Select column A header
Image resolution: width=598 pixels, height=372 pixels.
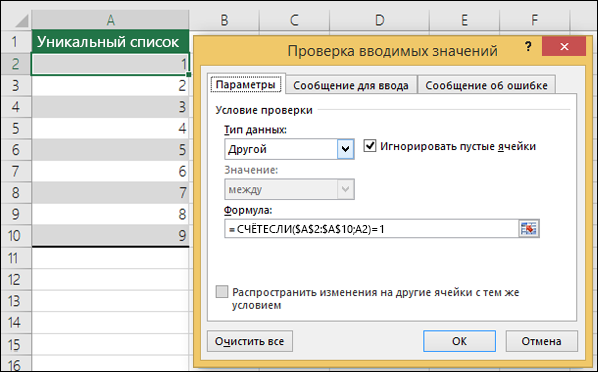(x=111, y=20)
